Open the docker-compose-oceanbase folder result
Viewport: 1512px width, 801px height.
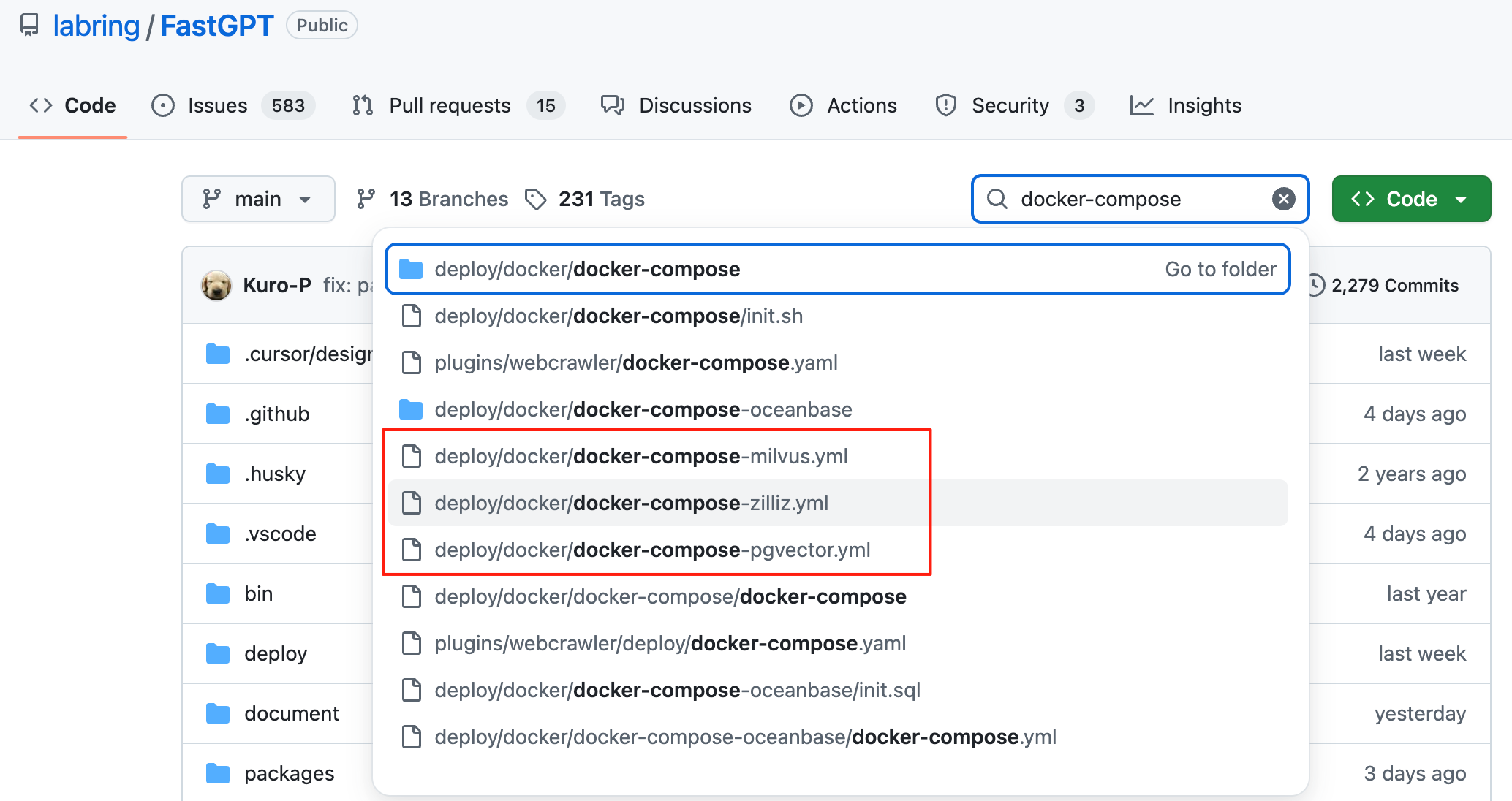(837, 409)
